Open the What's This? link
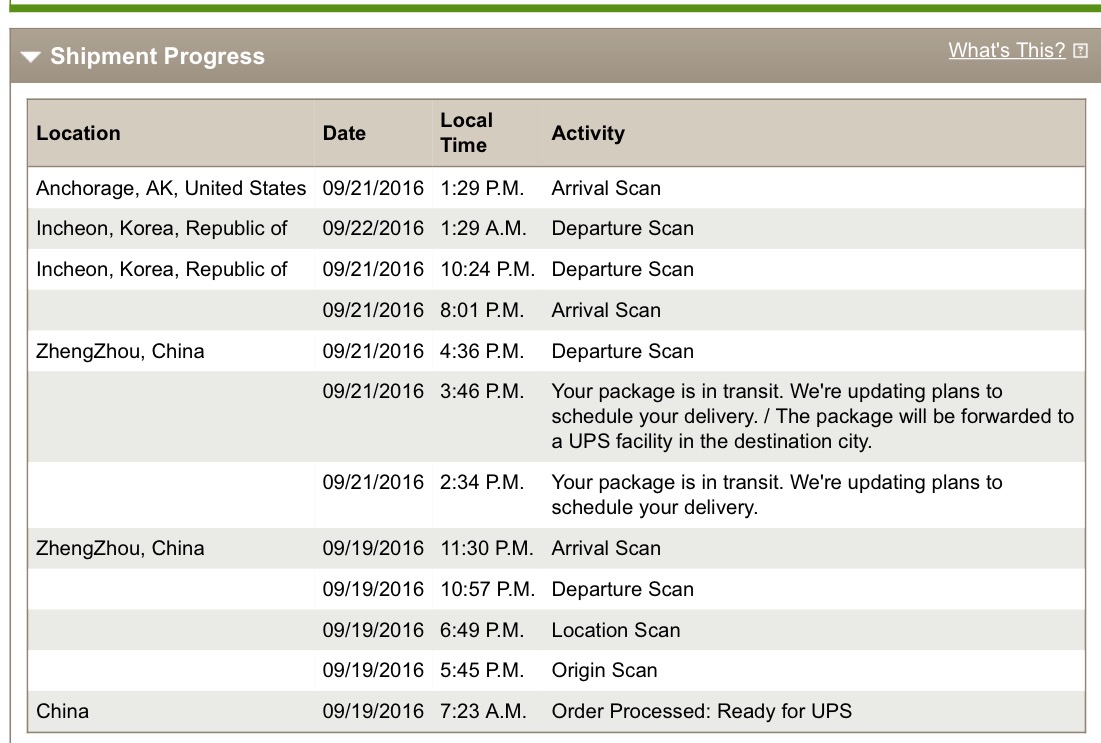This screenshot has height=743, width=1101. [x=1006, y=51]
